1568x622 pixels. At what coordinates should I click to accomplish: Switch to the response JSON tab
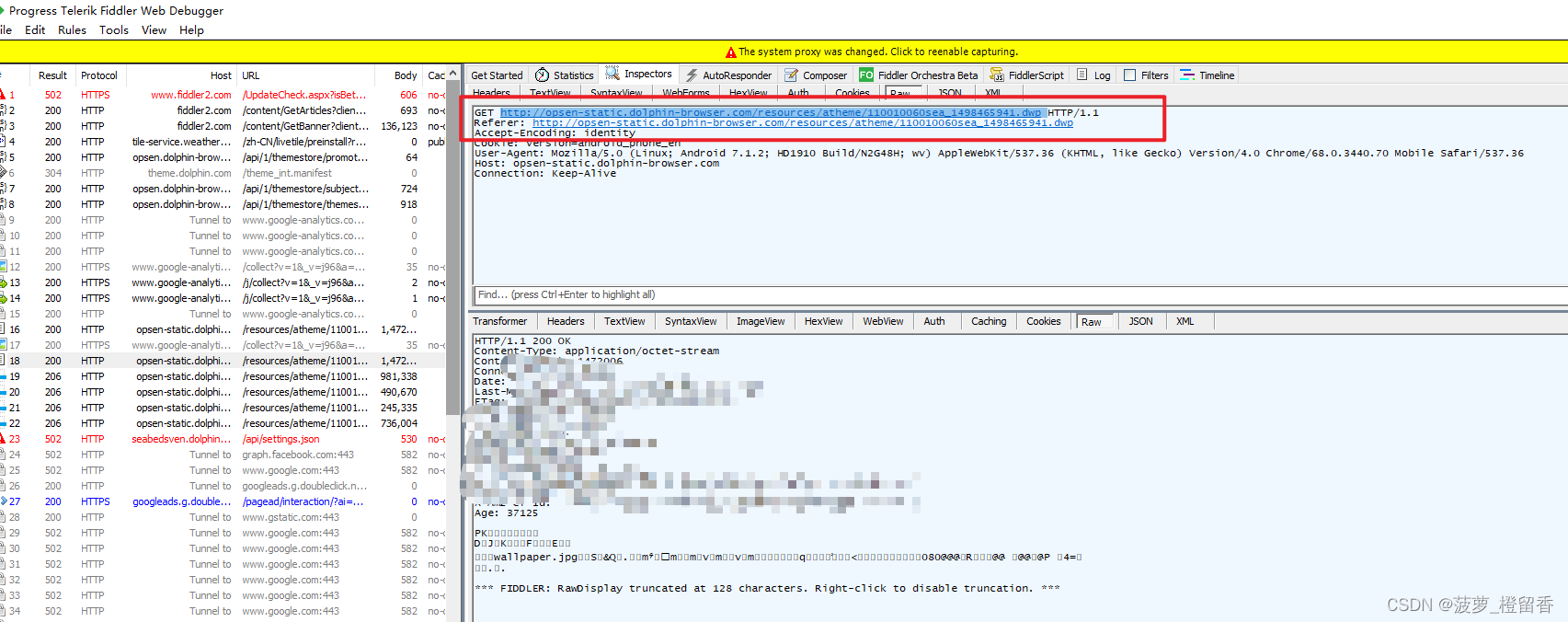(x=1140, y=321)
